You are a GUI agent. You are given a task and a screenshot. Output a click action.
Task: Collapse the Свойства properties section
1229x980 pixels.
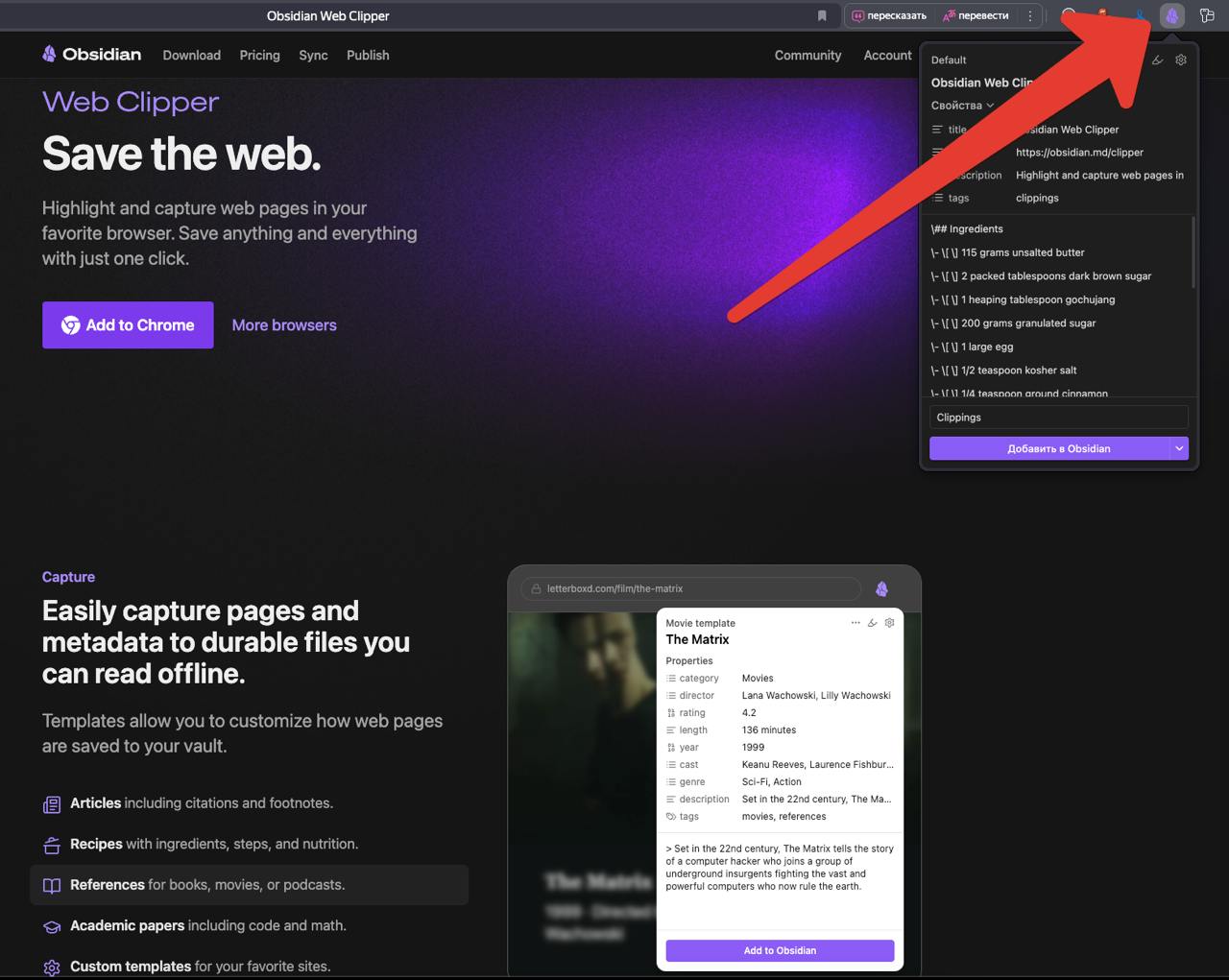(x=963, y=106)
